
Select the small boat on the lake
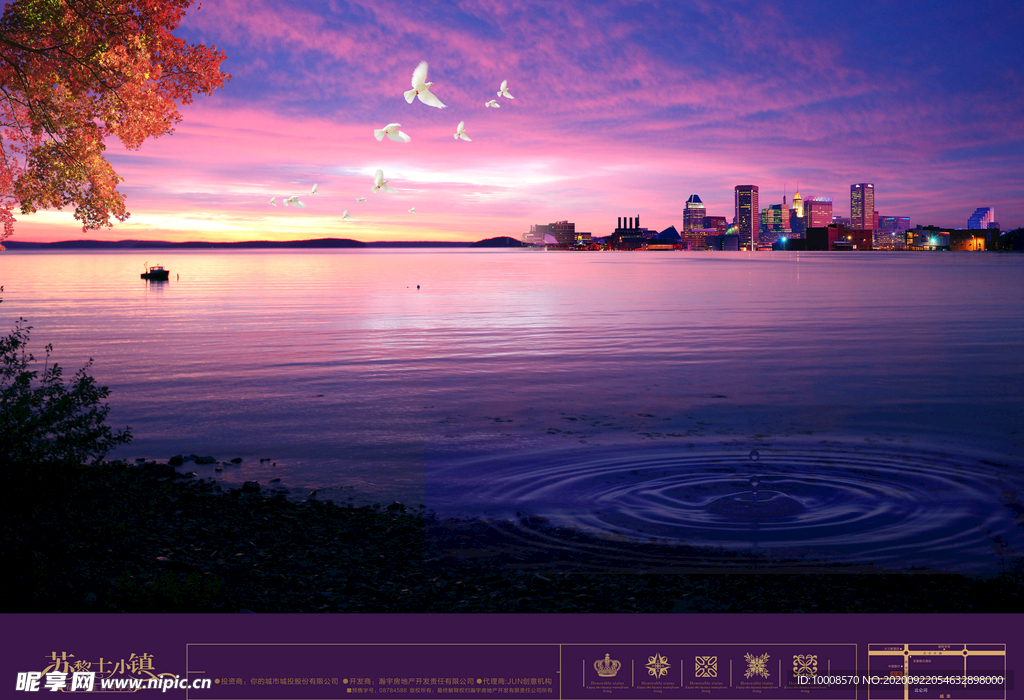click(x=155, y=272)
